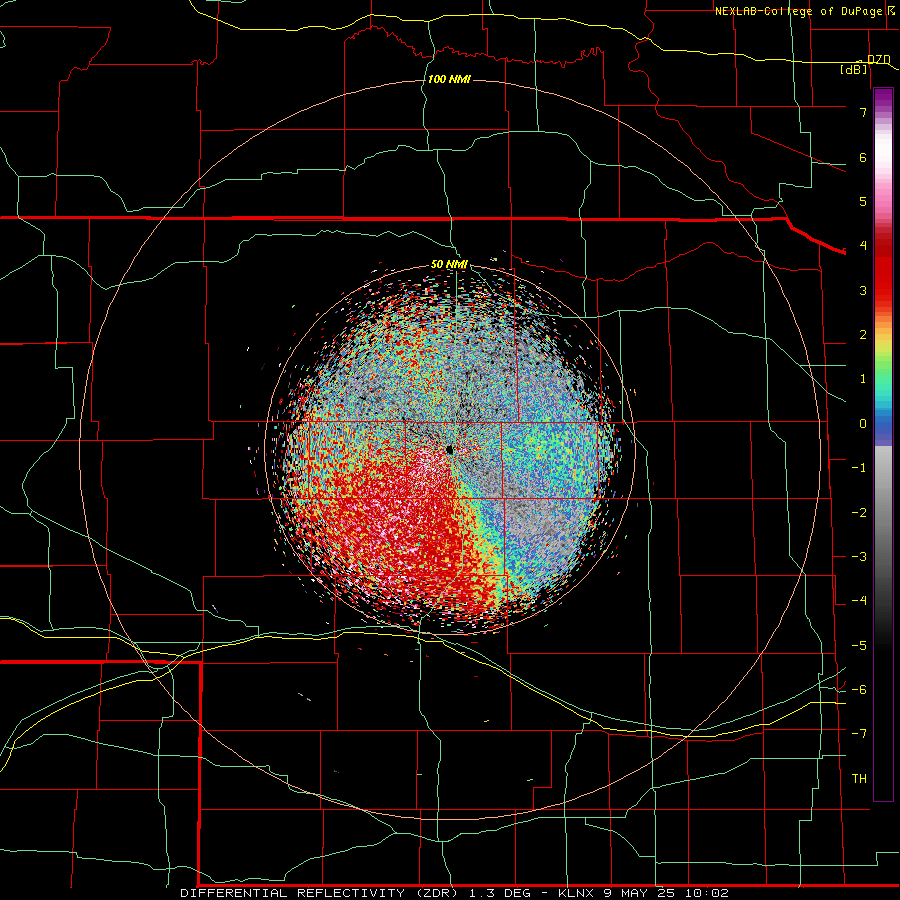The height and width of the screenshot is (900, 900).
Task: Select the "100 NMI" range ring label
Action: click(x=449, y=79)
